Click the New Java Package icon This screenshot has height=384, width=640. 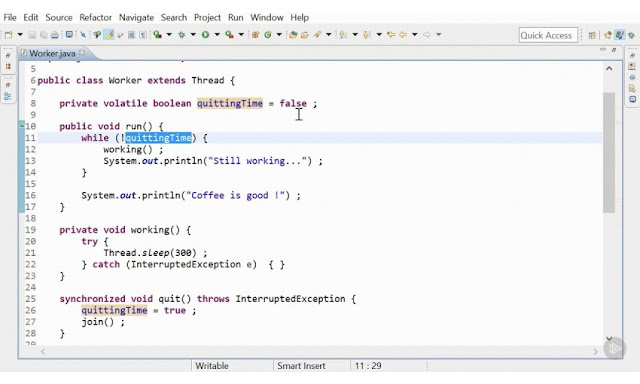point(255,35)
